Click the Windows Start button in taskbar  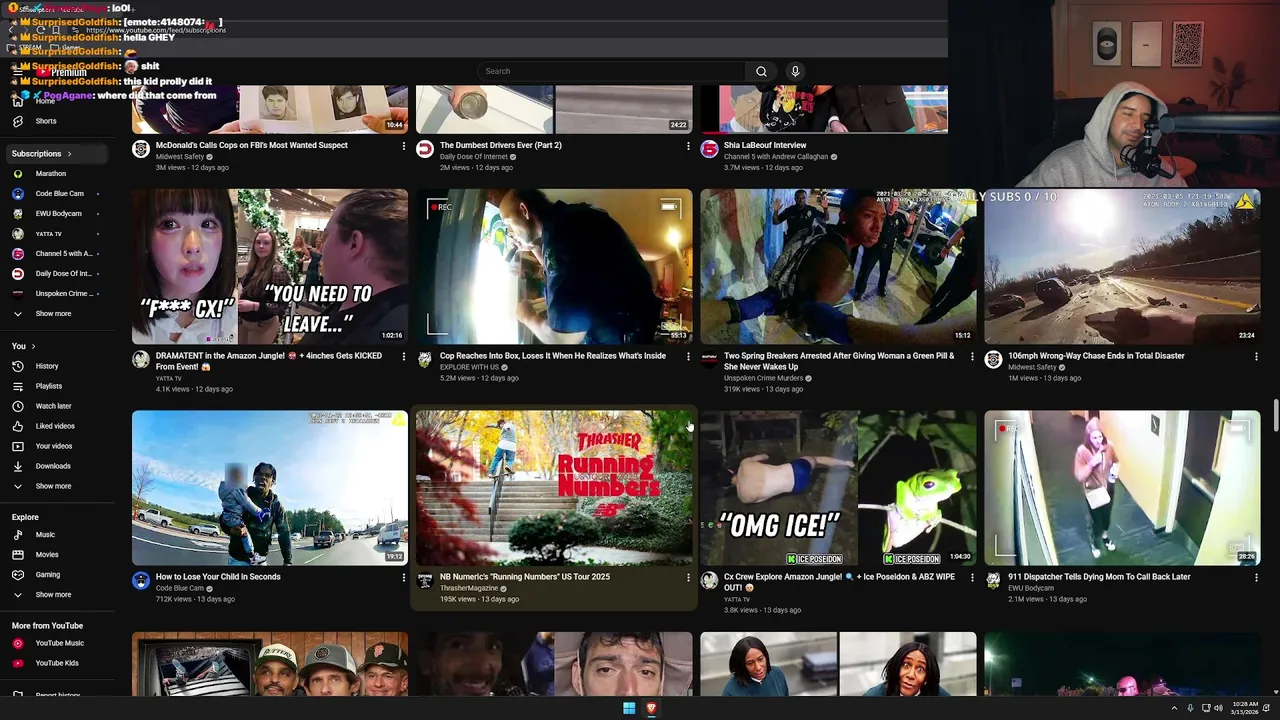629,708
